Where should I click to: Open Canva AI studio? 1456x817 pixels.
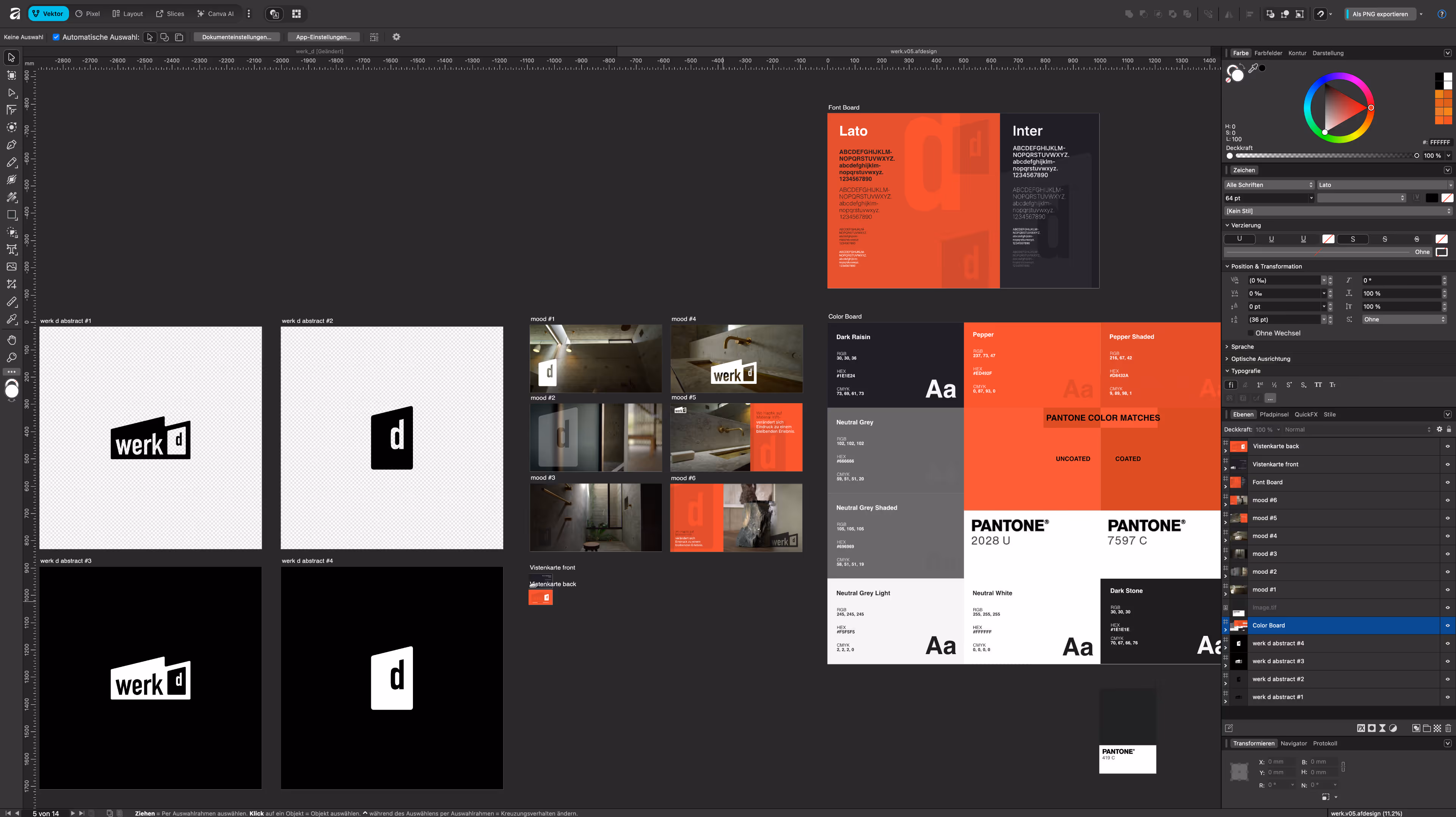click(x=215, y=14)
